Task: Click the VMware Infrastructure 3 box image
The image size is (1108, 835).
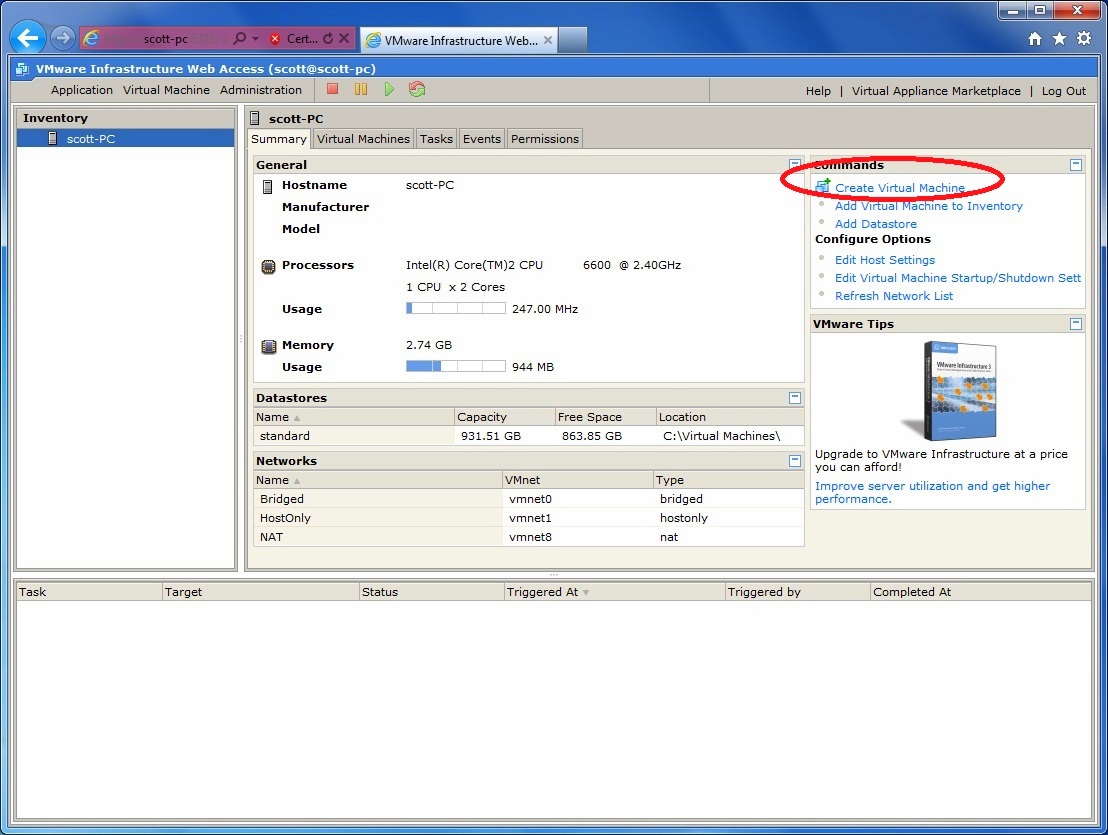Action: point(949,391)
